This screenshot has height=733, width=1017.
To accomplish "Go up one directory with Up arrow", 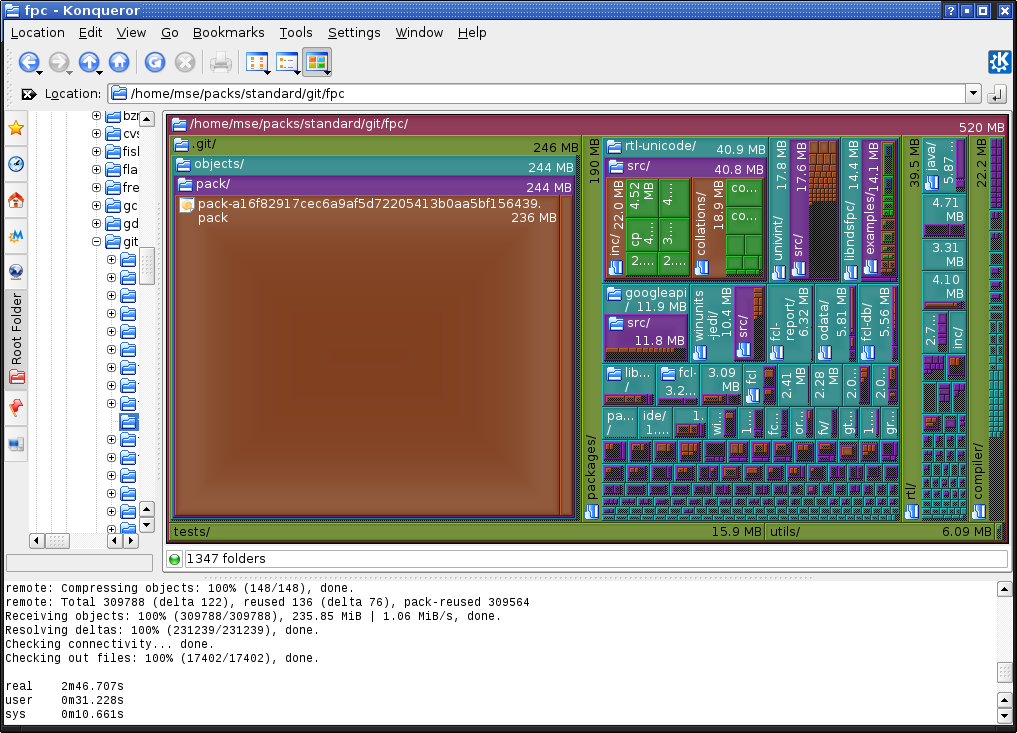I will pyautogui.click(x=89, y=63).
